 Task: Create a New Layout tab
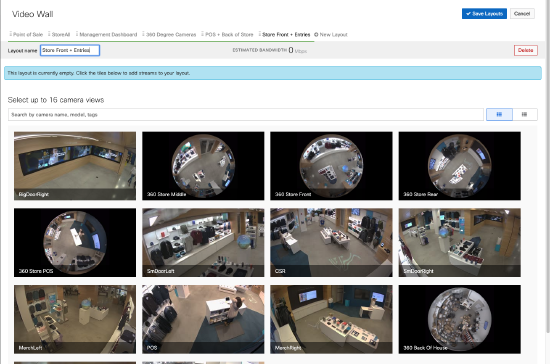click(331, 34)
